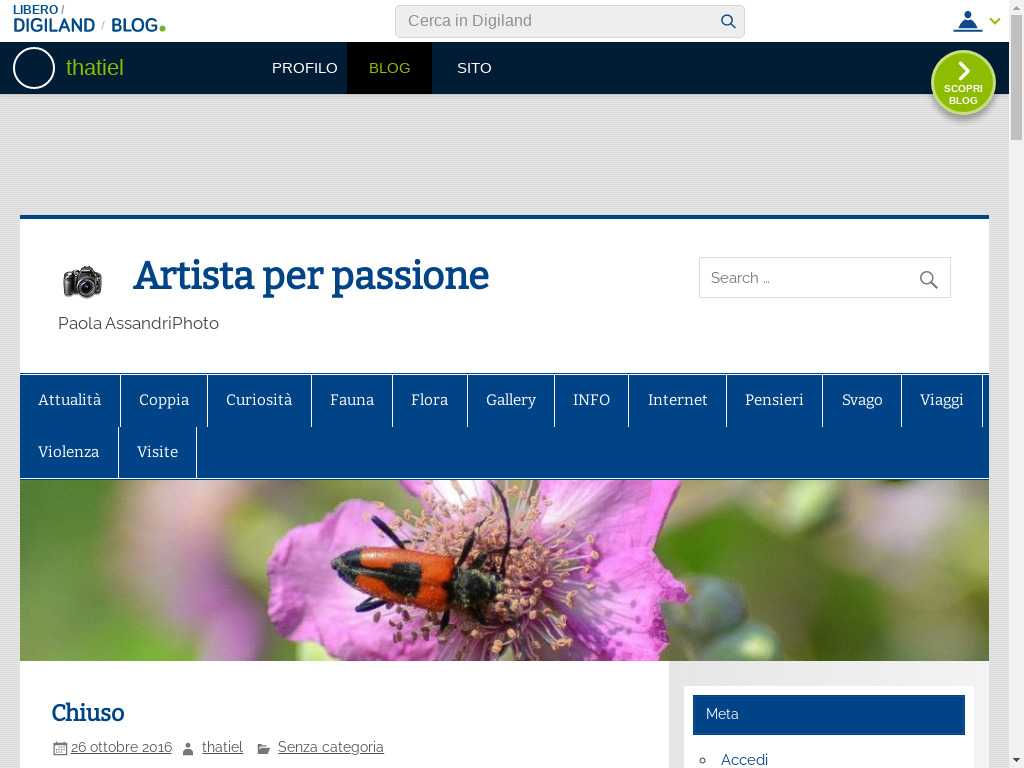Open the Viaggi menu item
The image size is (1024, 768).
(941, 400)
